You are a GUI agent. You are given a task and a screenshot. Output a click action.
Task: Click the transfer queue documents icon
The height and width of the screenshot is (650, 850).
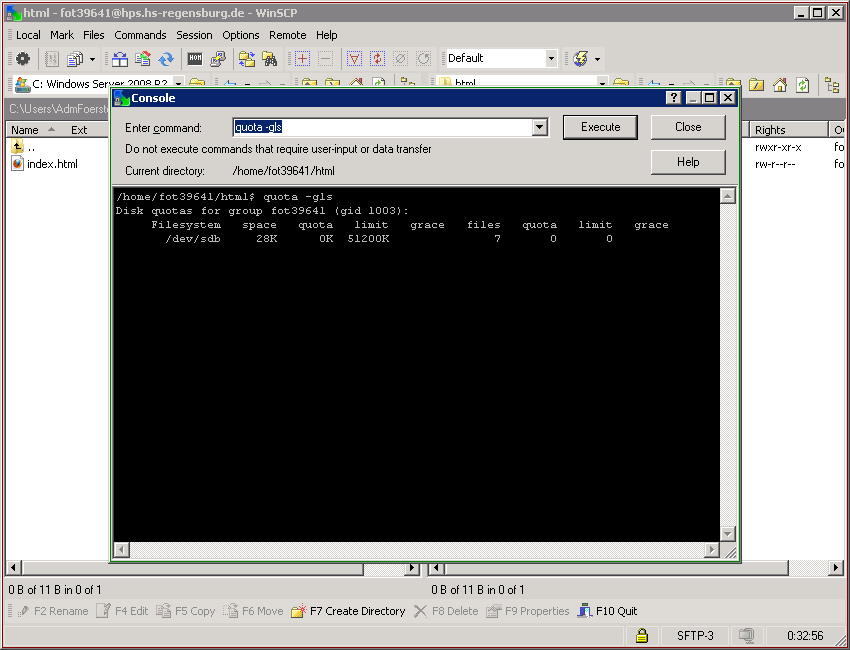point(75,59)
